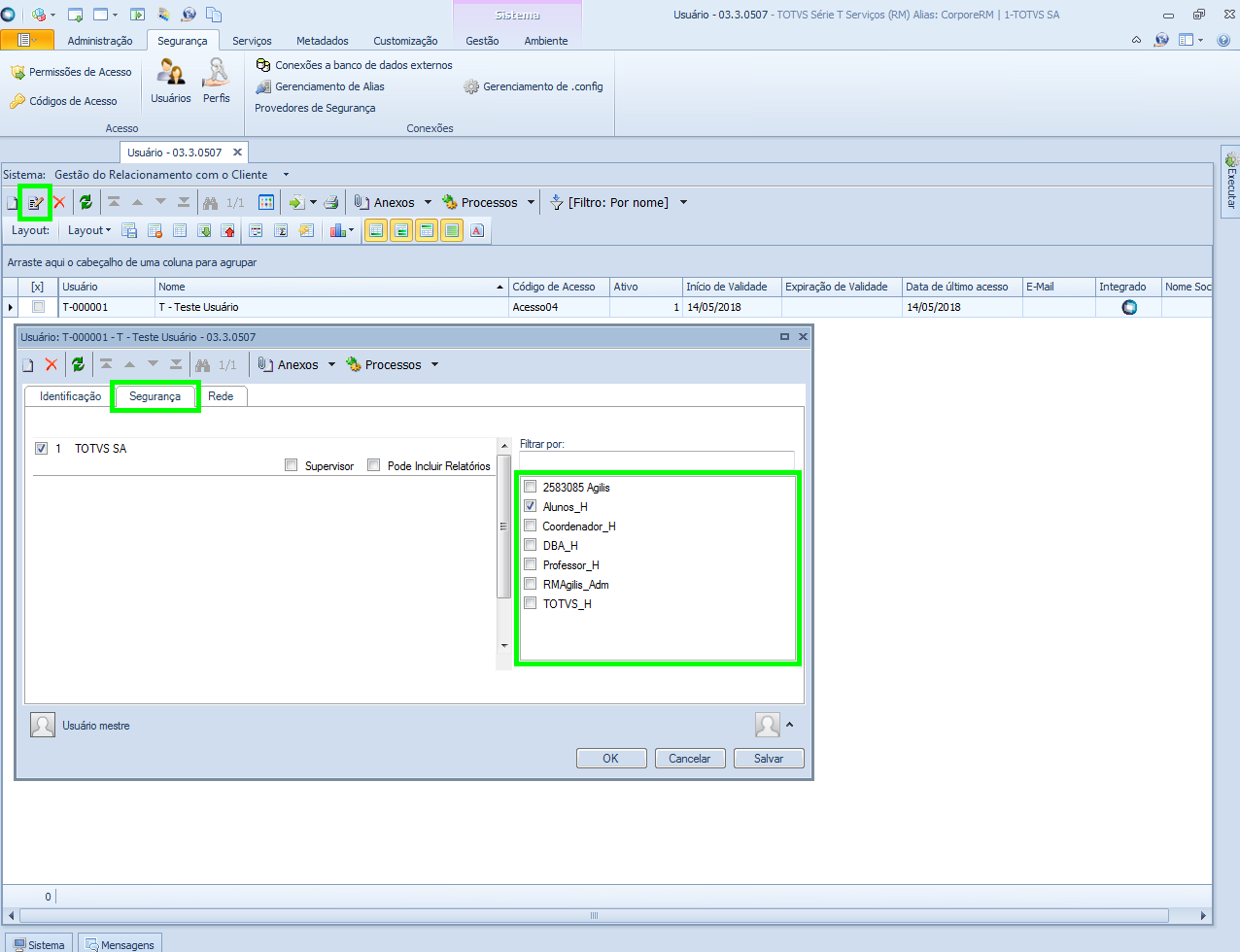Open the Sistema dropdown arrow
This screenshot has width=1240, height=952.
[x=286, y=175]
